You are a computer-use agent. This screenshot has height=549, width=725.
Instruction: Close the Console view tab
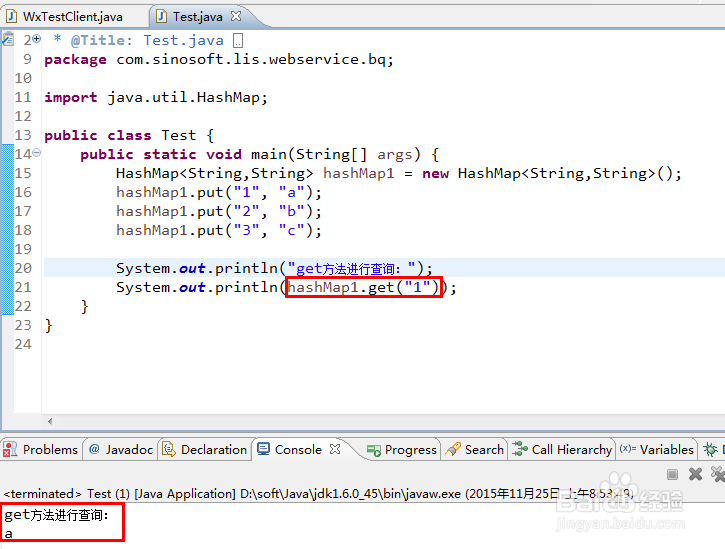335,449
